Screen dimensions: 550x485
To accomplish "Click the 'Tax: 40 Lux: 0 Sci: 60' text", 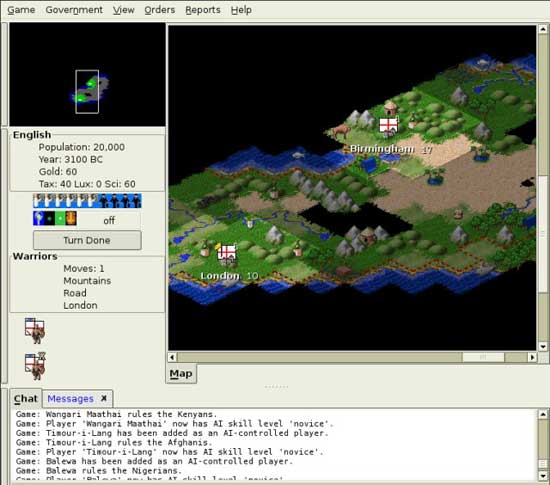I will point(87,184).
